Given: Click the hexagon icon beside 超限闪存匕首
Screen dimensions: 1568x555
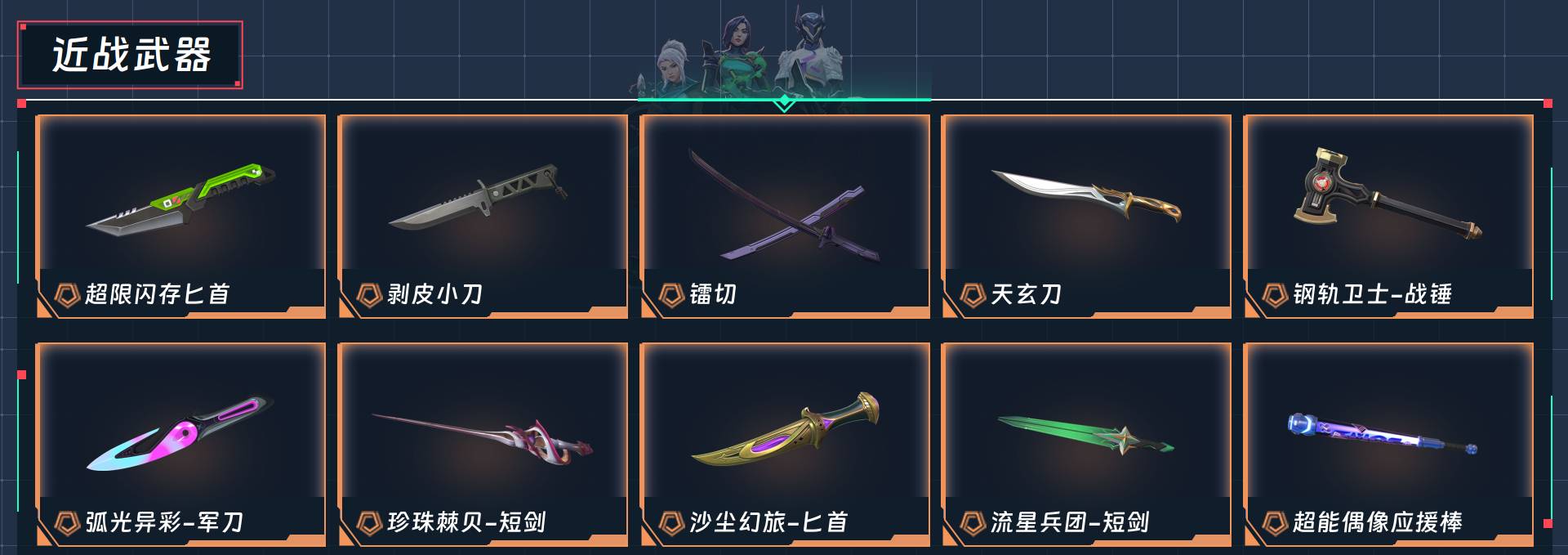Looking at the screenshot, I should coord(66,294).
